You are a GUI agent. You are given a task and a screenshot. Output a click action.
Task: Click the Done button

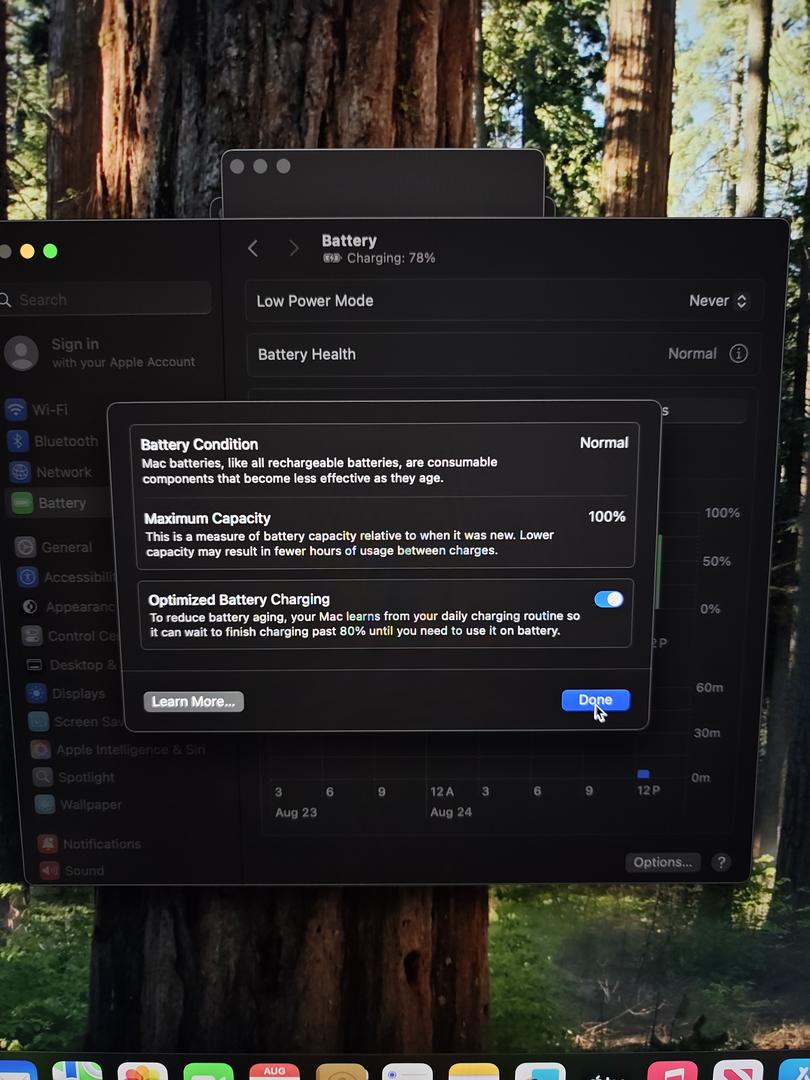click(x=596, y=700)
